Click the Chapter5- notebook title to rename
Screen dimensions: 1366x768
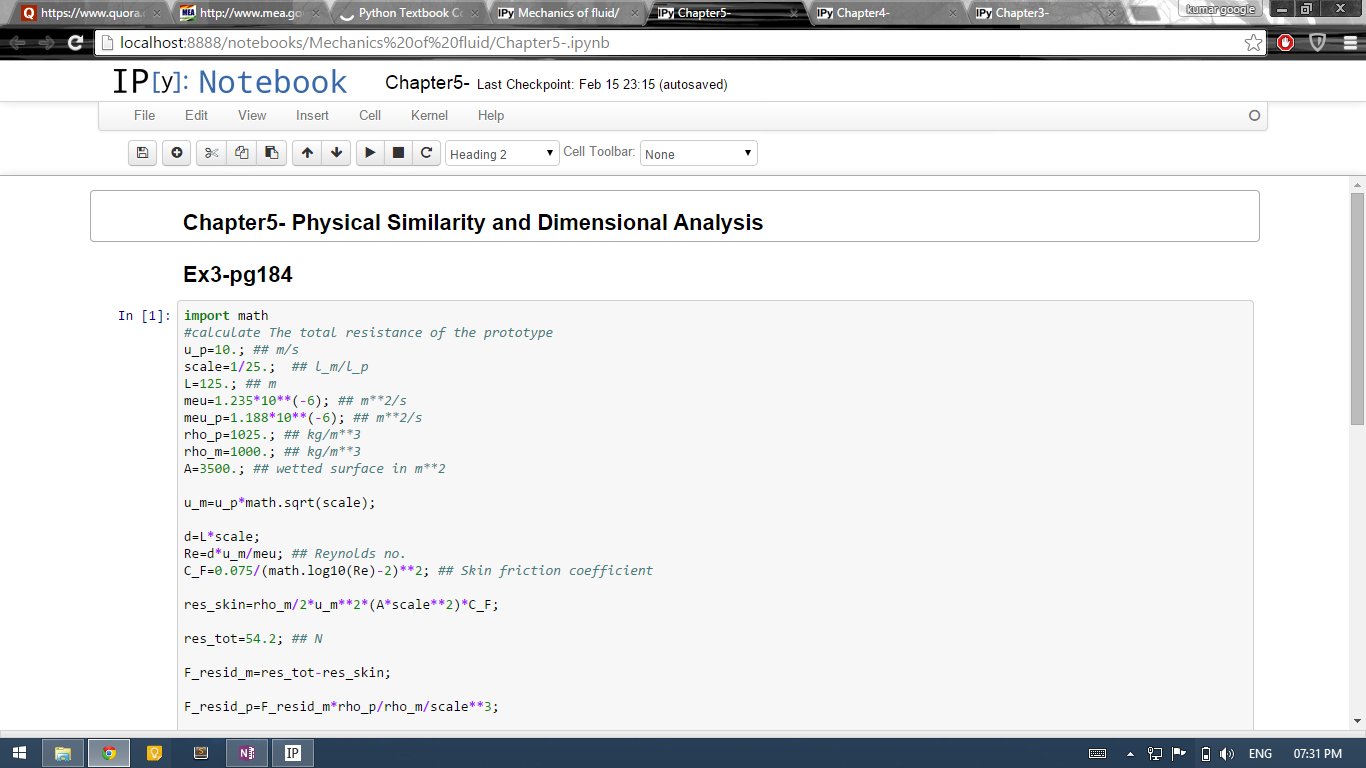click(427, 83)
